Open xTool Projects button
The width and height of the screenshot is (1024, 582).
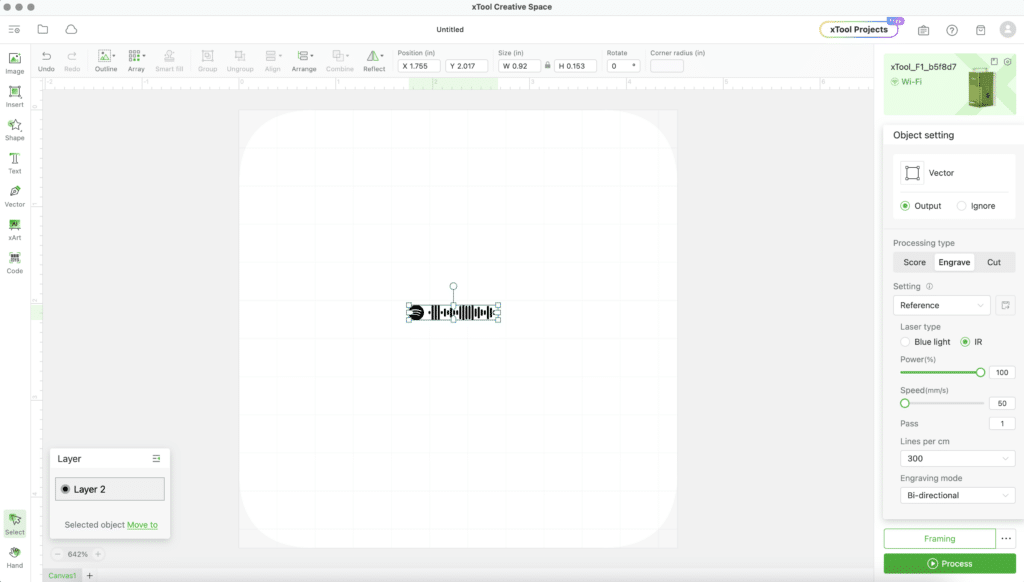tap(859, 29)
